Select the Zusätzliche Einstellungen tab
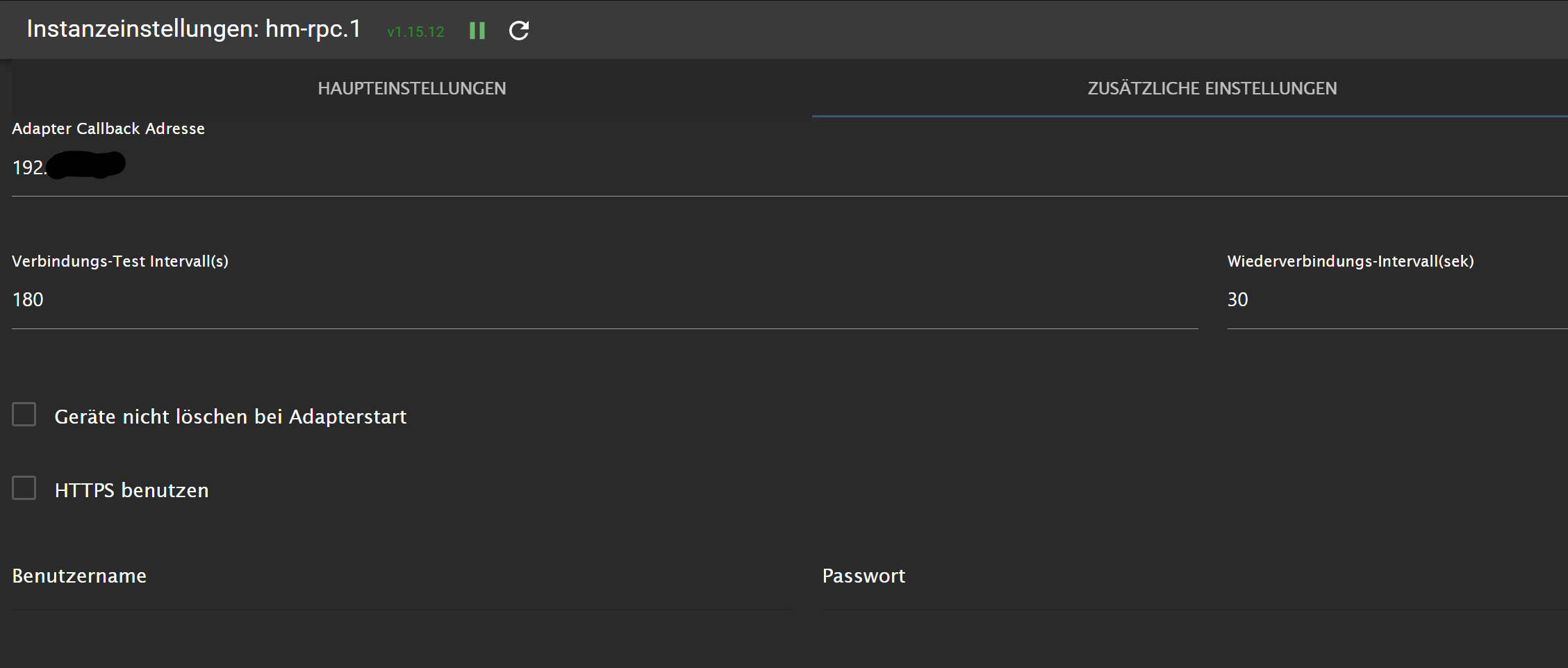Viewport: 1568px width, 668px height. click(1212, 88)
